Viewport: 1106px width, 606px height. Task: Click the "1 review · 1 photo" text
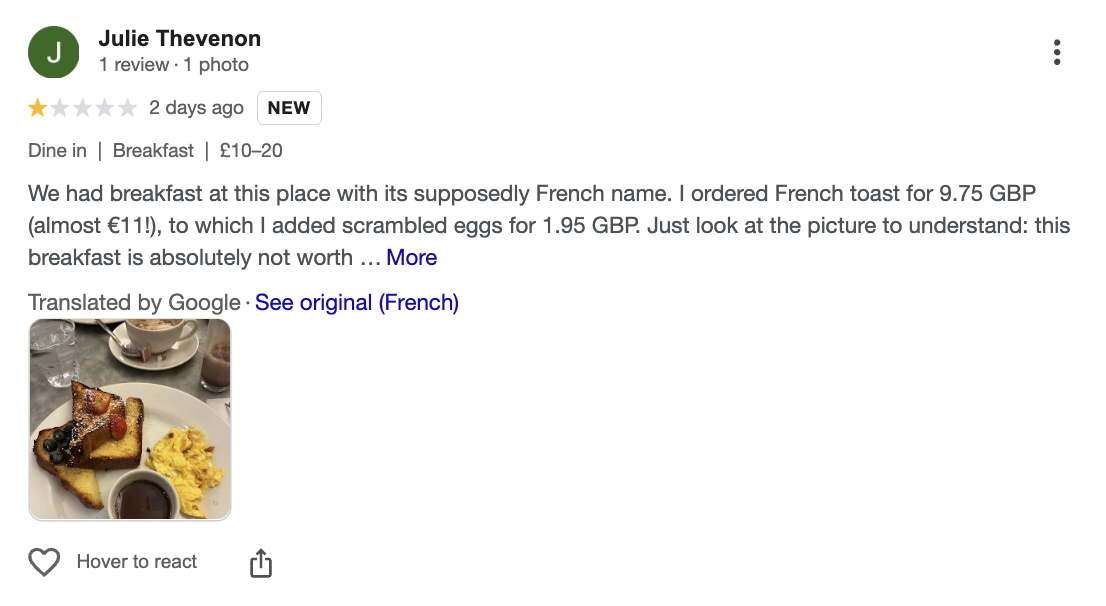[x=174, y=65]
